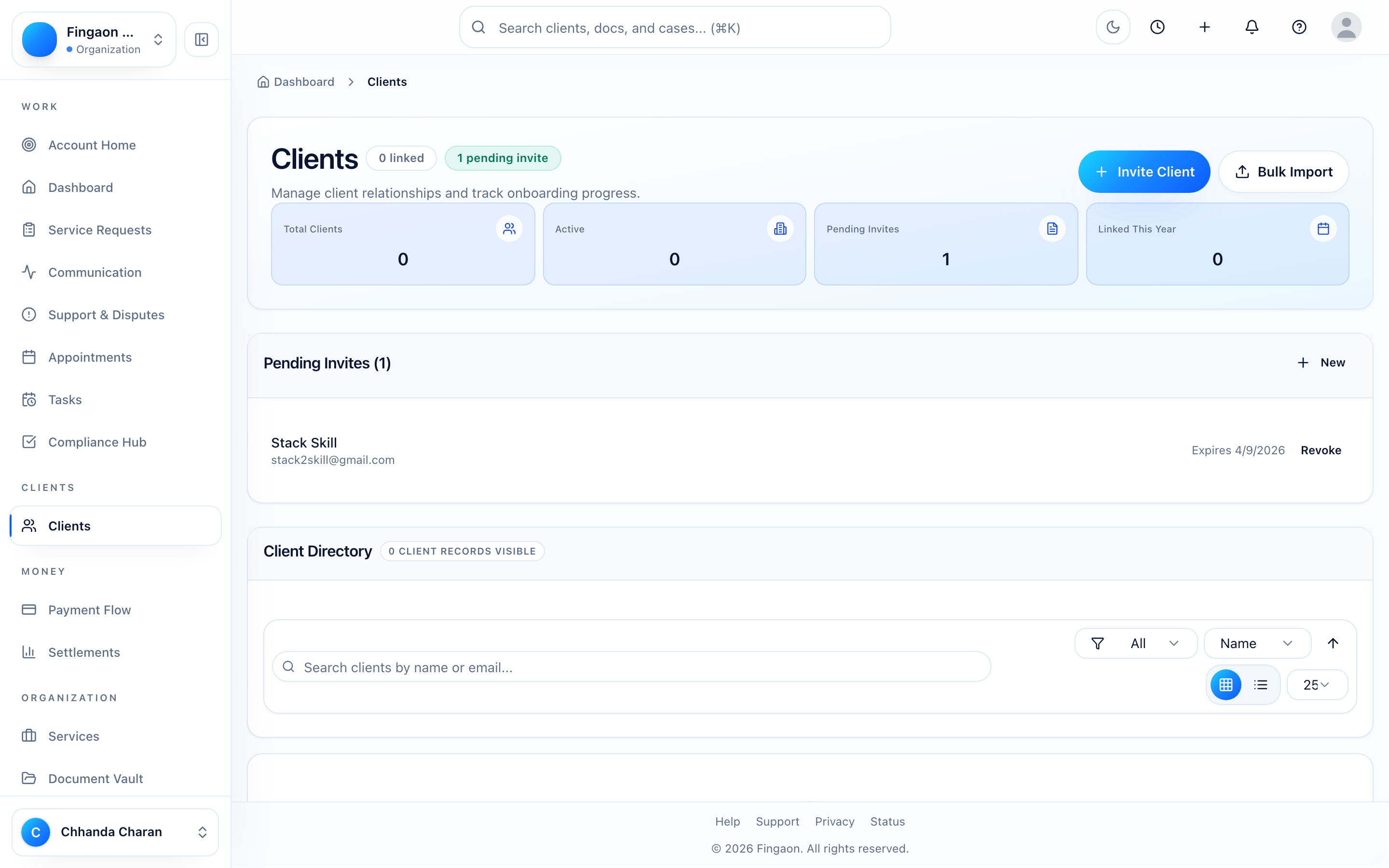Open Document Vault in sidebar
The width and height of the screenshot is (1389, 868).
coord(115,778)
